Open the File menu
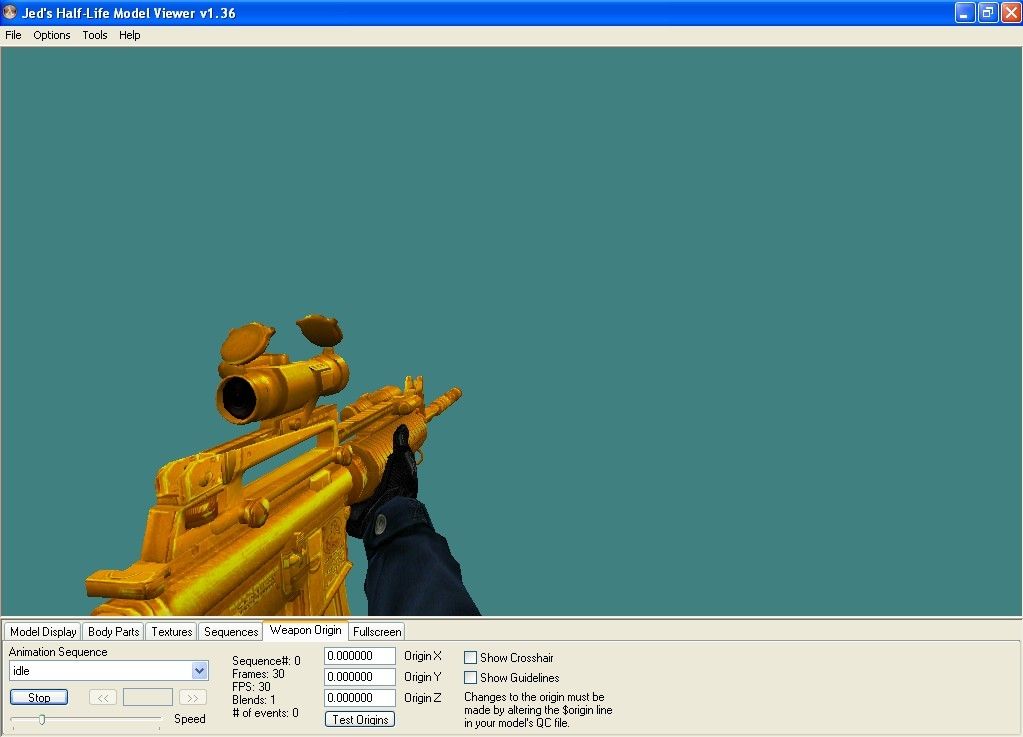The image size is (1023, 737). pyautogui.click(x=13, y=35)
